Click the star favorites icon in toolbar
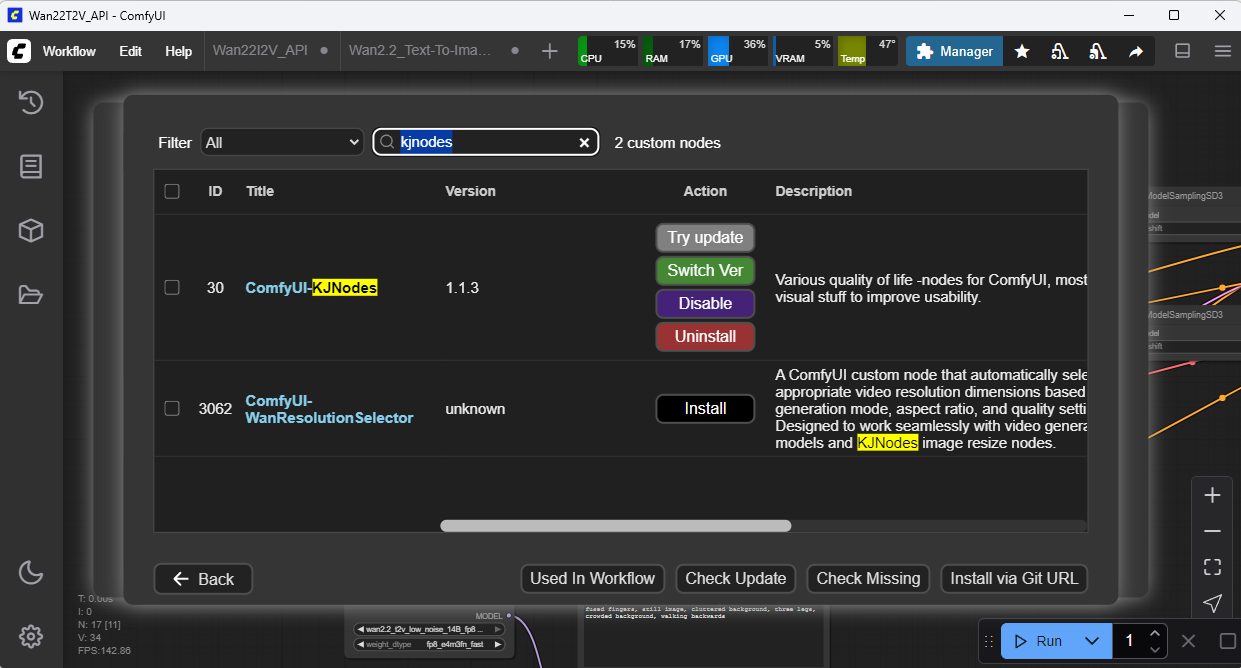The width and height of the screenshot is (1241, 668). [1022, 51]
